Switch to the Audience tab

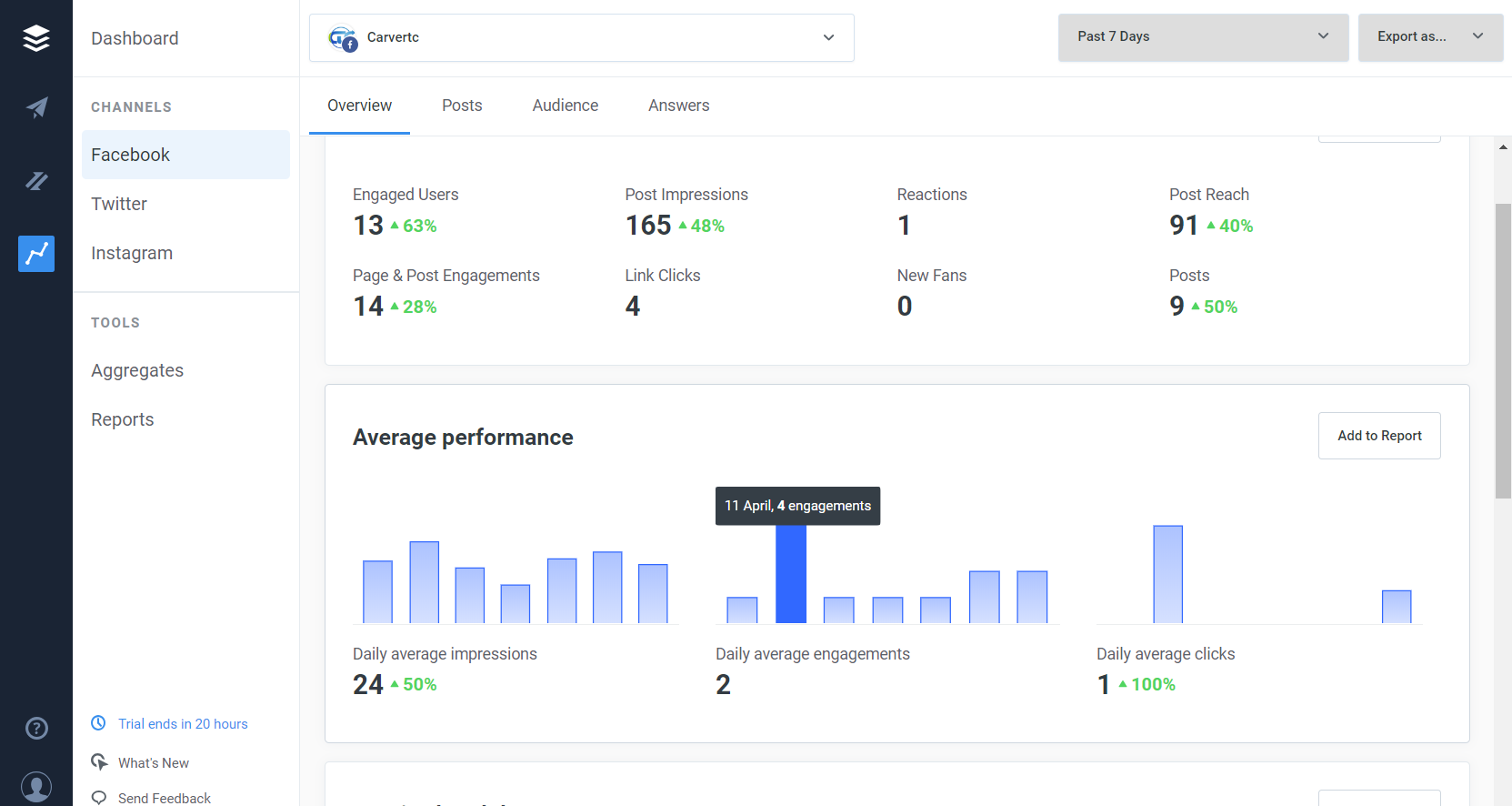click(566, 106)
